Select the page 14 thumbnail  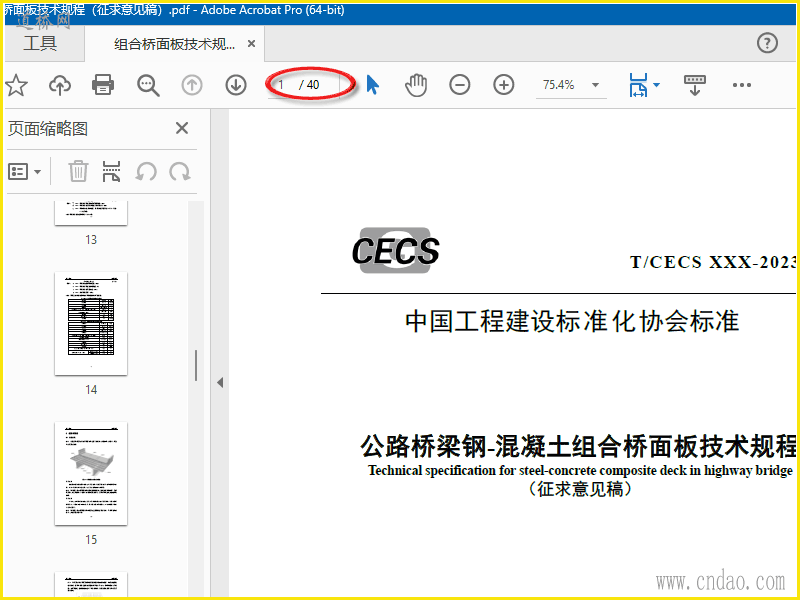(x=91, y=324)
